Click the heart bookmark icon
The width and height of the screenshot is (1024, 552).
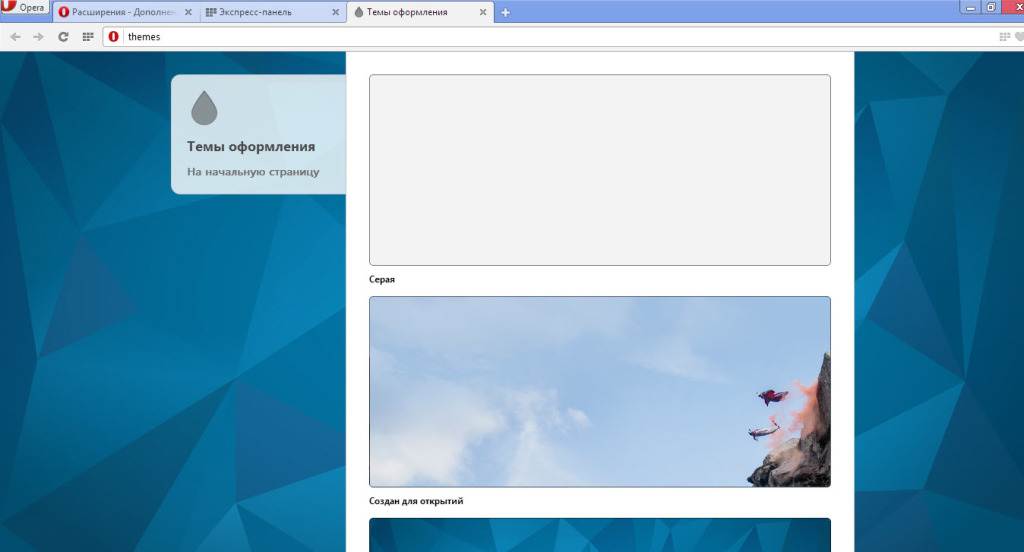tap(1019, 37)
